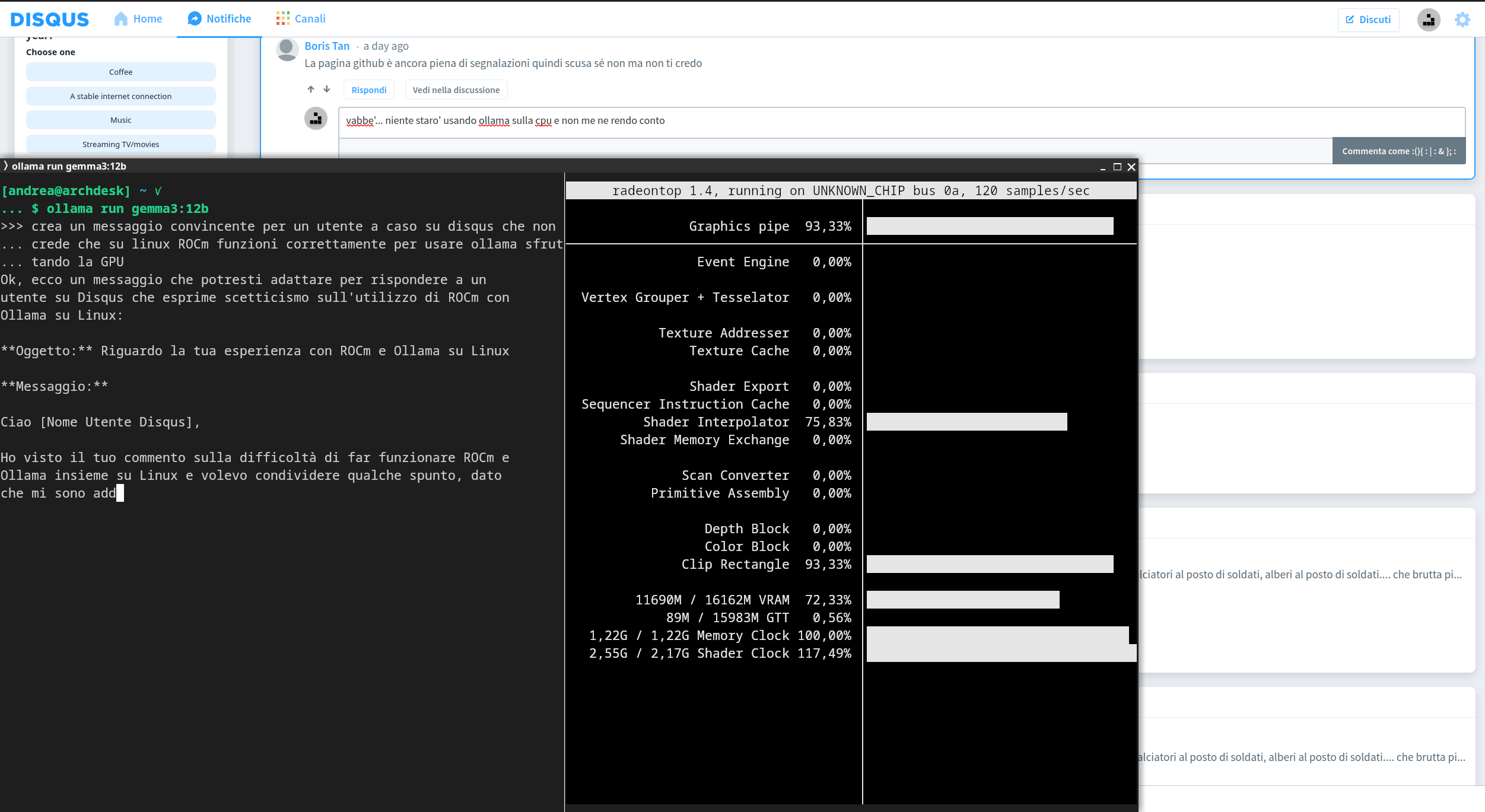This screenshot has height=812, width=1485.
Task: Downvote Boris Tan's comment
Action: [x=327, y=90]
